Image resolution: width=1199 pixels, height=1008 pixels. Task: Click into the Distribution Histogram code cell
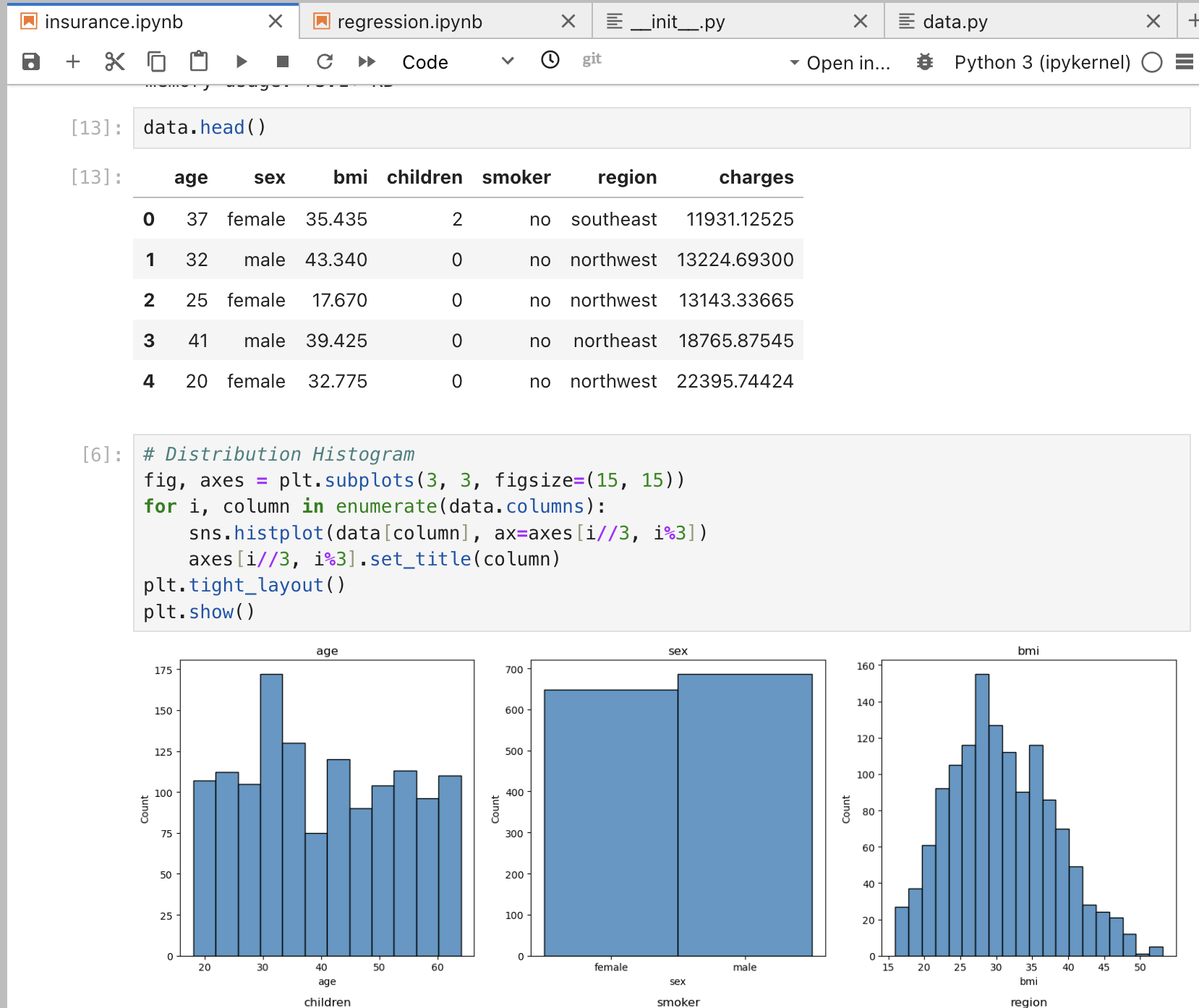(x=661, y=533)
